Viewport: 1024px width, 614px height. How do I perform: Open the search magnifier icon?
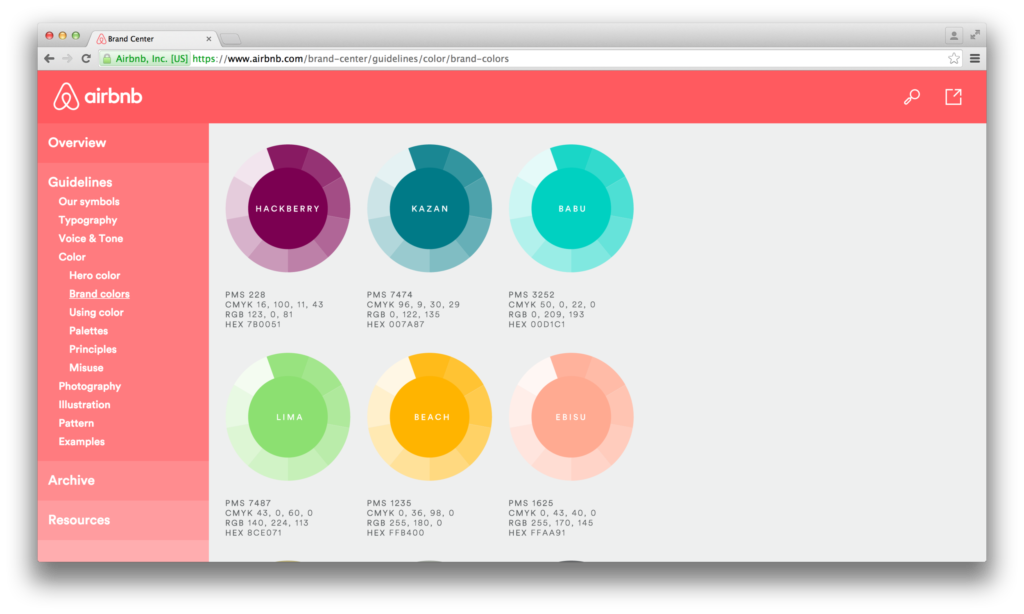click(911, 97)
